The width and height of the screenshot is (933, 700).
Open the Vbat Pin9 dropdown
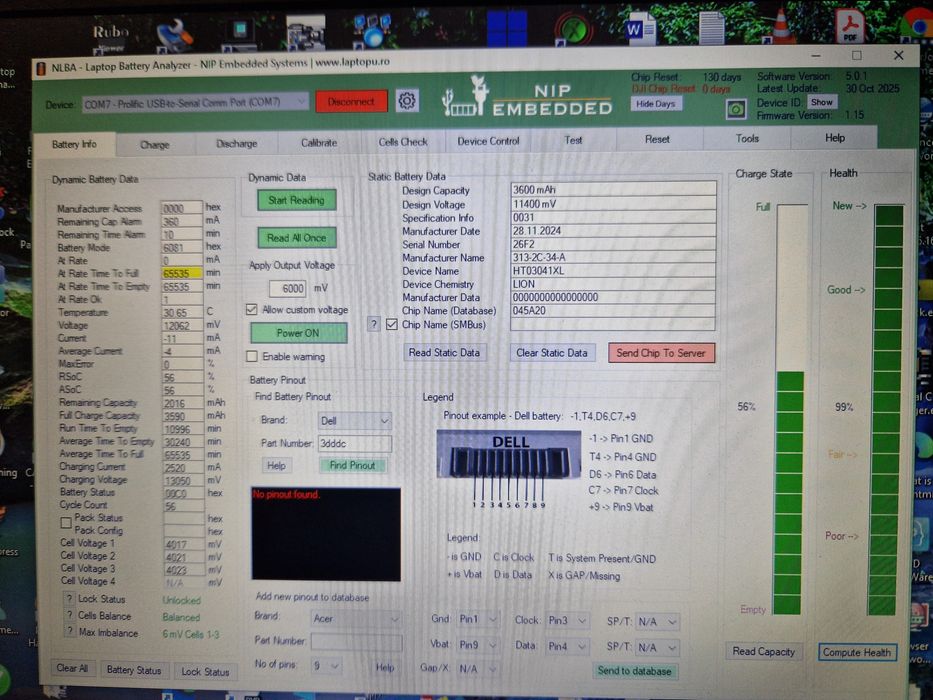click(478, 645)
